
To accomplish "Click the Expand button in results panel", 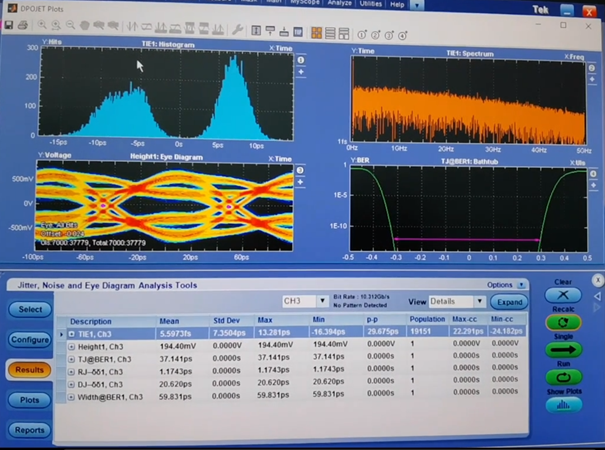I will 508,301.
